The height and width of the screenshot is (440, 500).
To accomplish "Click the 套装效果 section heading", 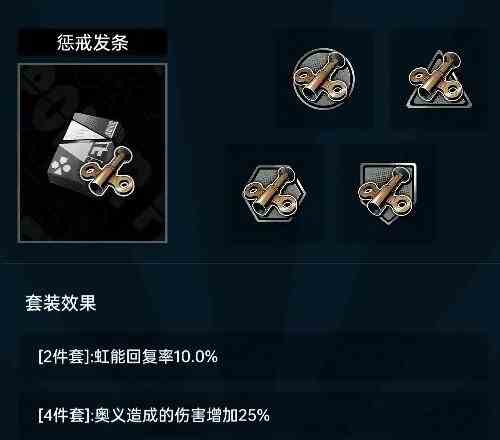I will 61,303.
